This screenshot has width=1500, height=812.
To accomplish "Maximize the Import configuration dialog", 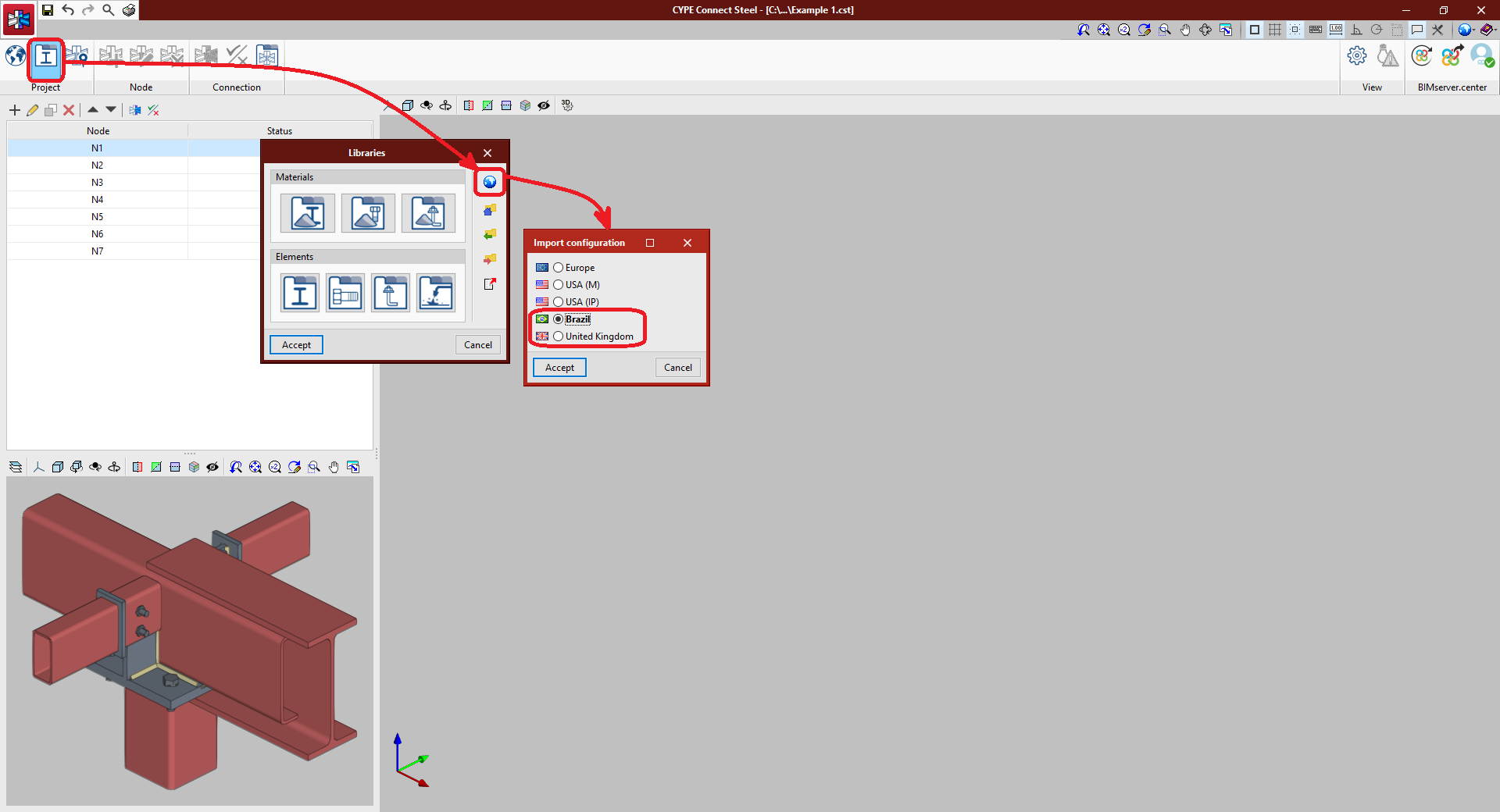I will pyautogui.click(x=650, y=243).
